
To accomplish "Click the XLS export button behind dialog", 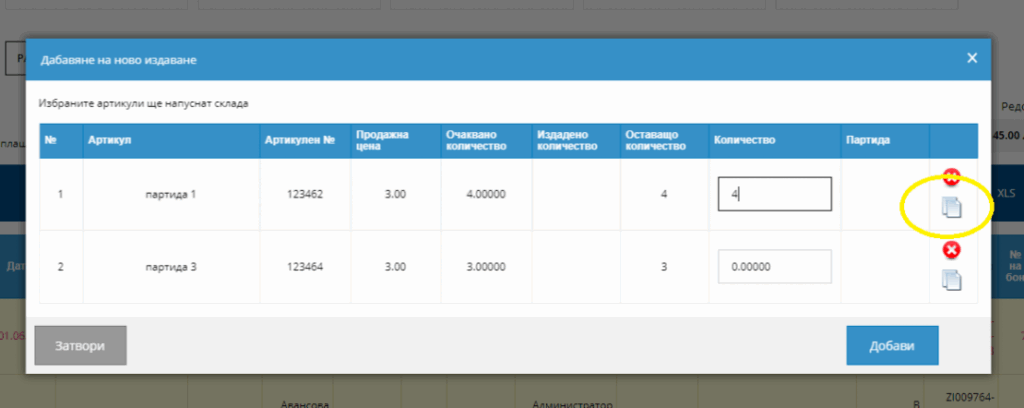I will (x=1006, y=193).
